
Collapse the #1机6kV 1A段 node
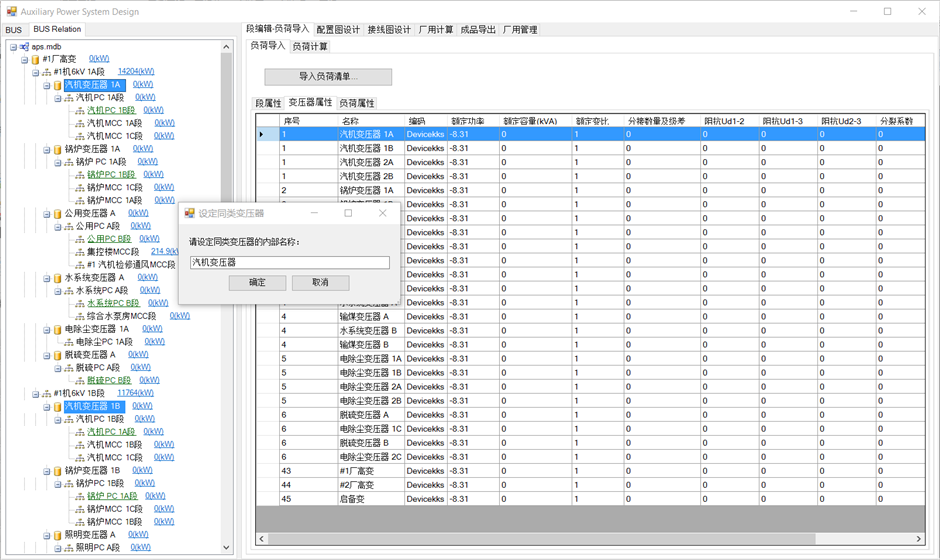point(35,73)
